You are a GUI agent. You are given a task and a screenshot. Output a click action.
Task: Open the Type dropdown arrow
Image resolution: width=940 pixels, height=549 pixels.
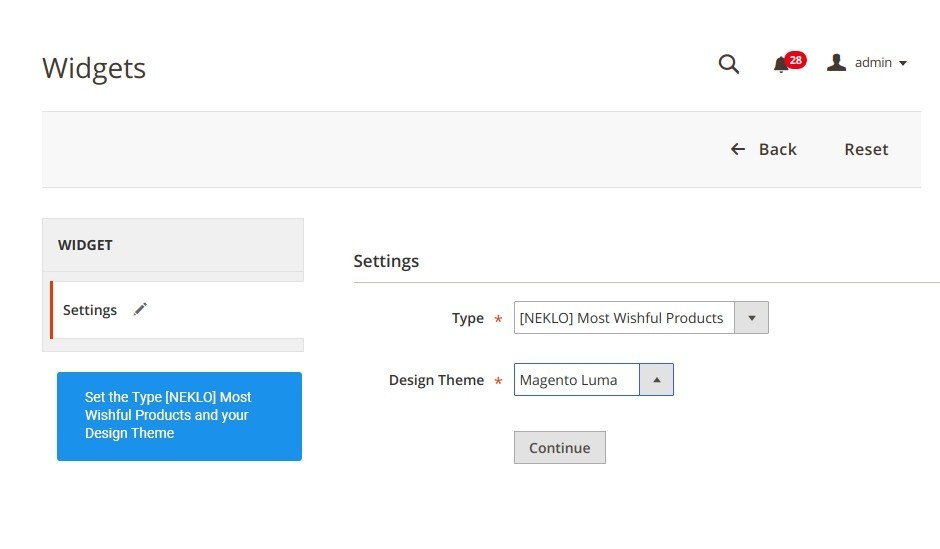point(751,318)
